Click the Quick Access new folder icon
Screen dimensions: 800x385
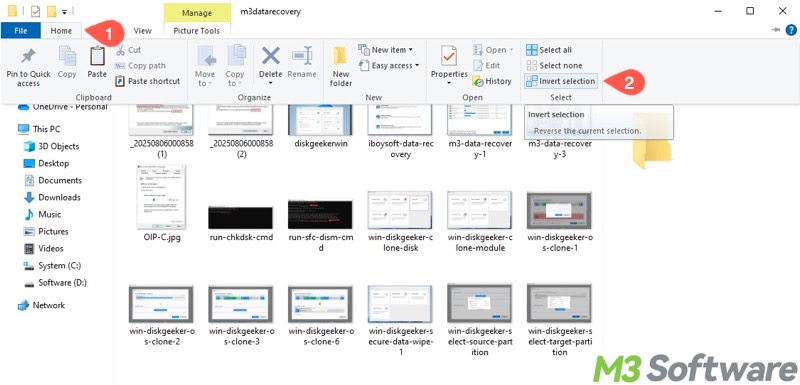pyautogui.click(x=51, y=11)
